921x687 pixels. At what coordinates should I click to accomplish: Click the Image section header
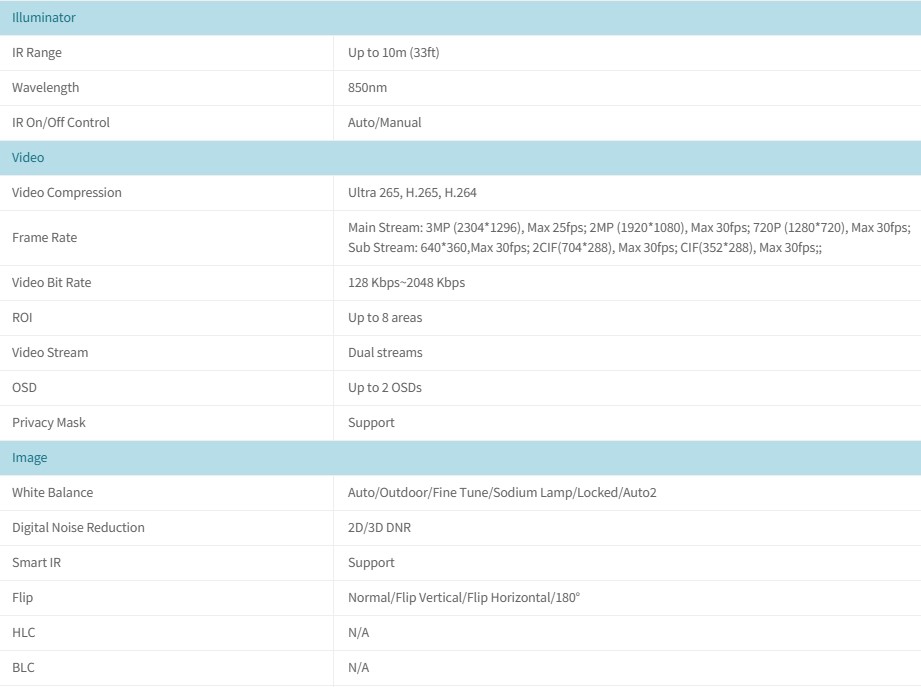(30, 458)
